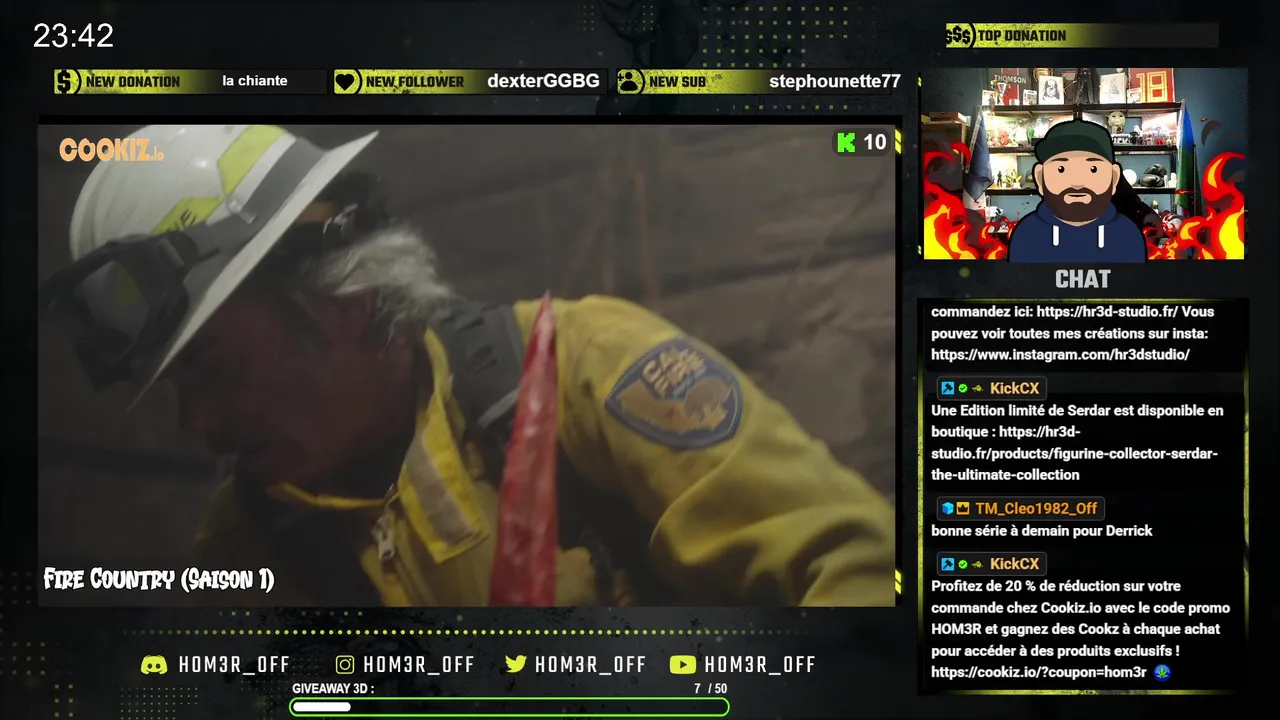Click donor name 'la chiante'
Image resolution: width=1280 pixels, height=720 pixels.
(255, 81)
